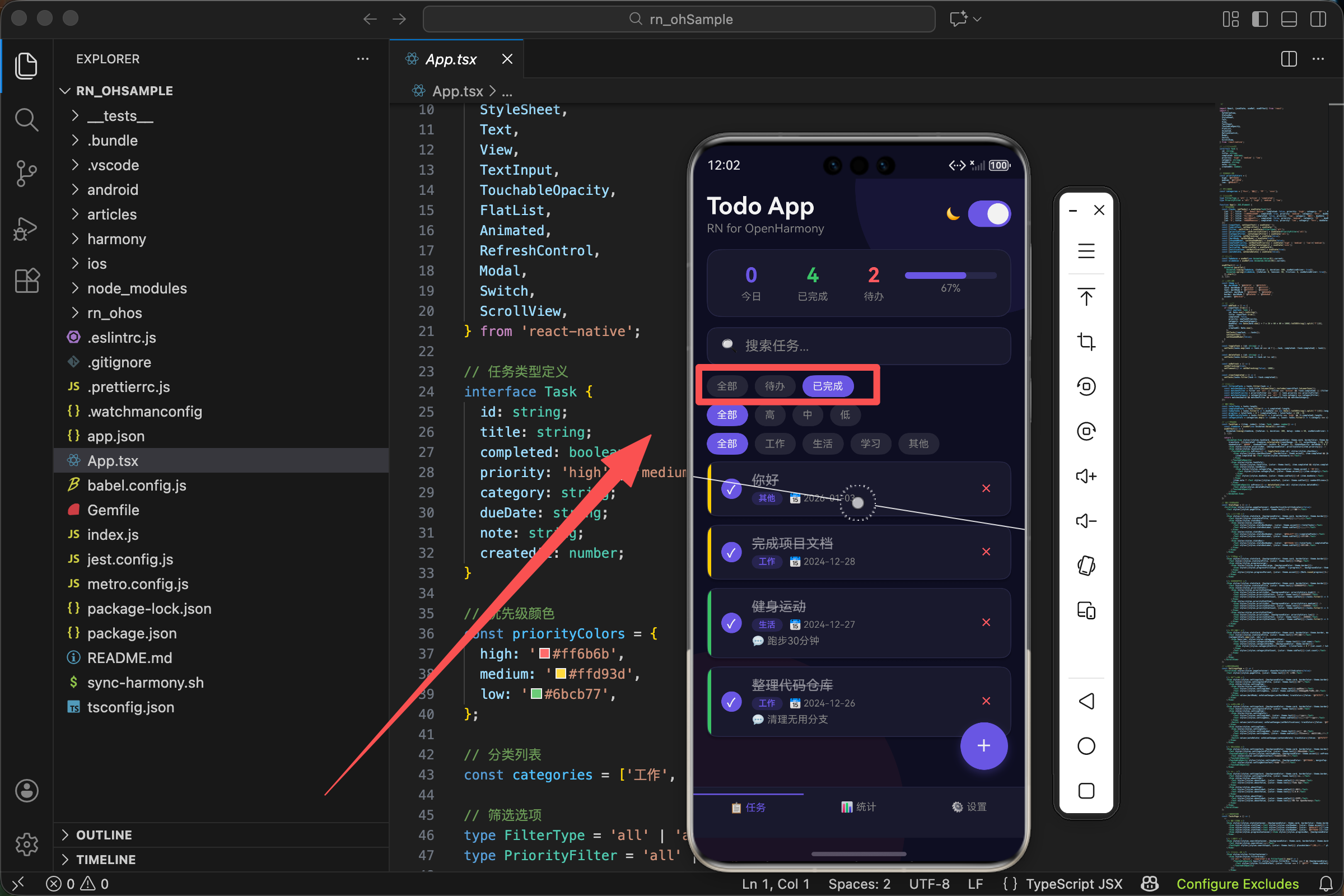This screenshot has width=1344, height=896.
Task: Select the App.tsx editor tab
Action: 451,59
